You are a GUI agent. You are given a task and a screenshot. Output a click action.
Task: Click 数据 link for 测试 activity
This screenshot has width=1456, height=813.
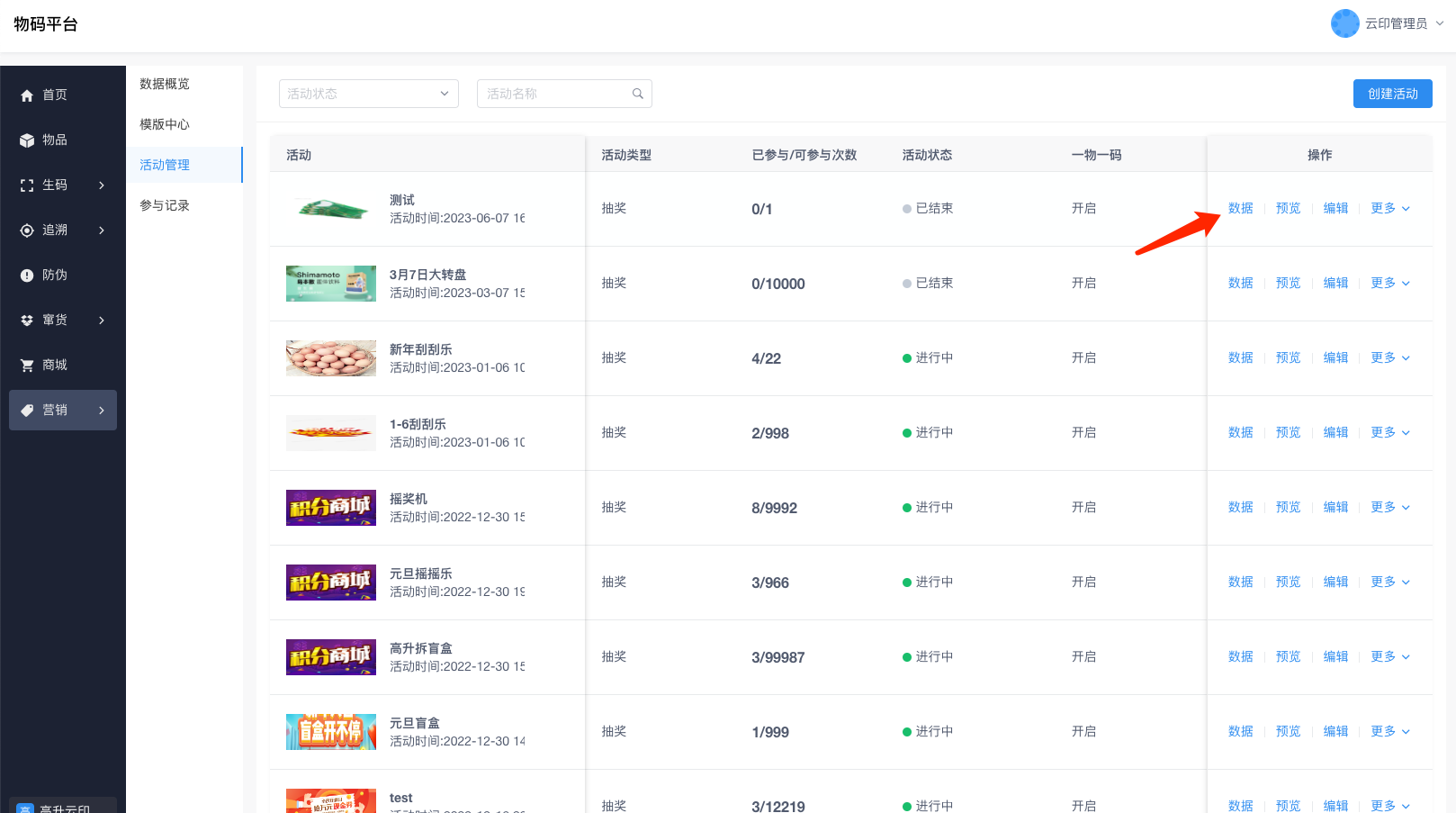(x=1241, y=208)
